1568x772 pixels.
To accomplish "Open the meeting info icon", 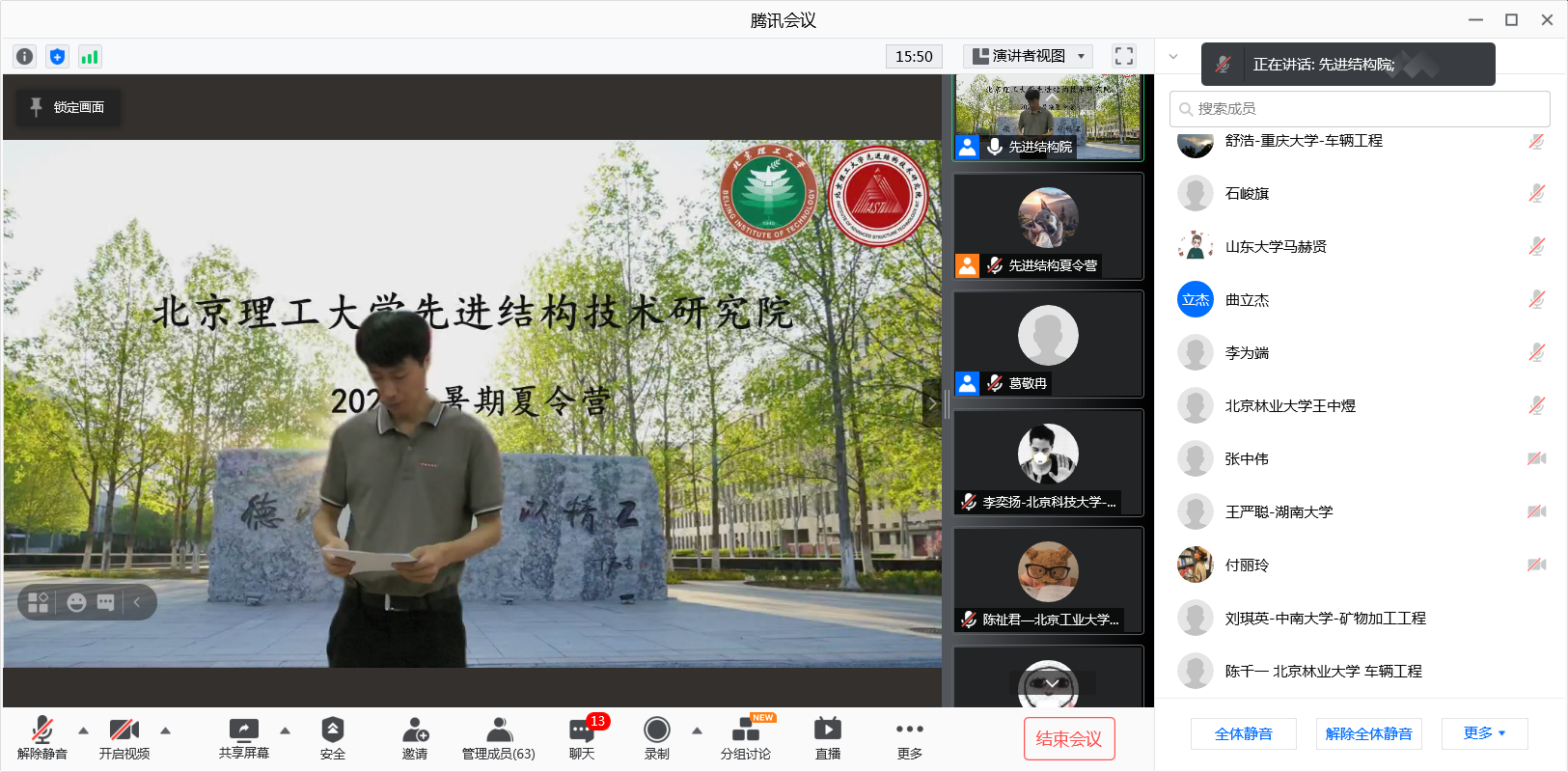I will pos(25,57).
